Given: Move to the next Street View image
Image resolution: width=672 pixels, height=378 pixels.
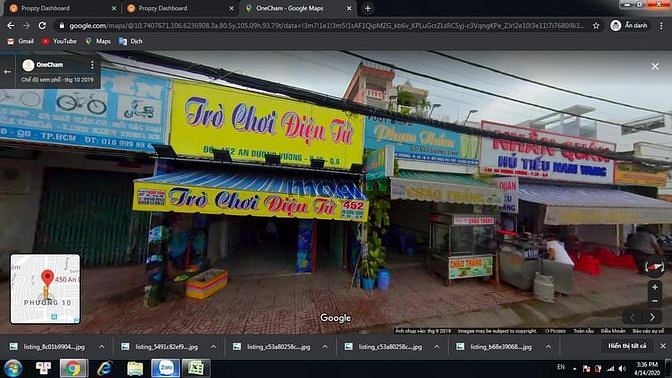Looking at the screenshot, I should pos(652,317).
